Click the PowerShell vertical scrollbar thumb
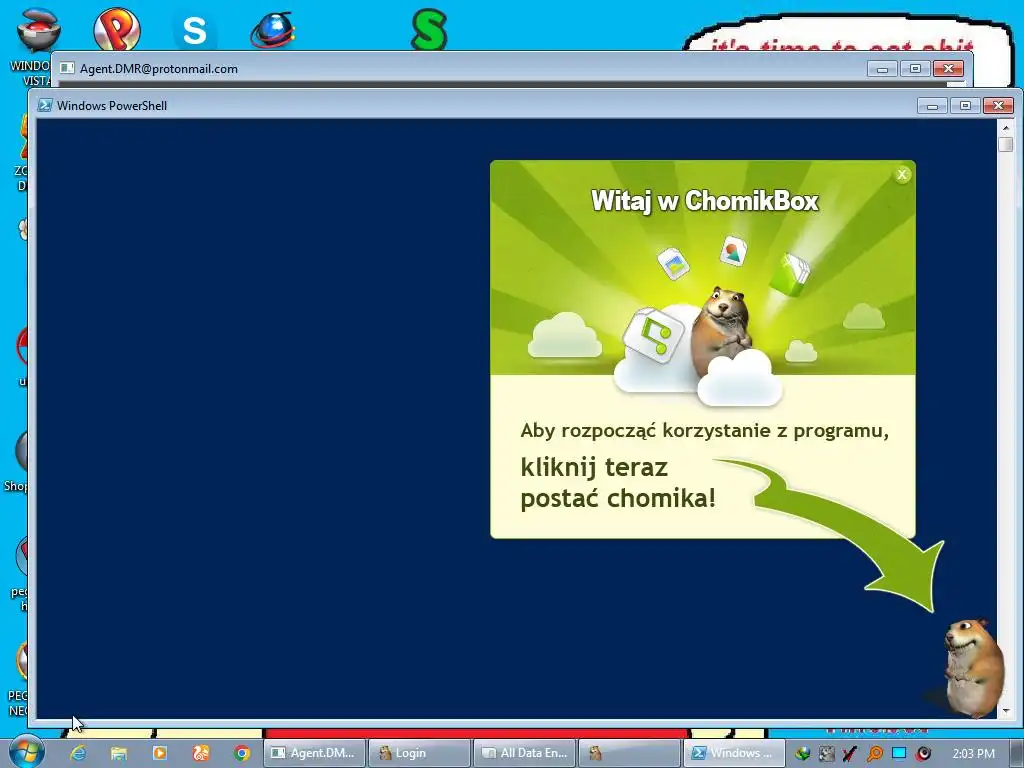 (1006, 144)
